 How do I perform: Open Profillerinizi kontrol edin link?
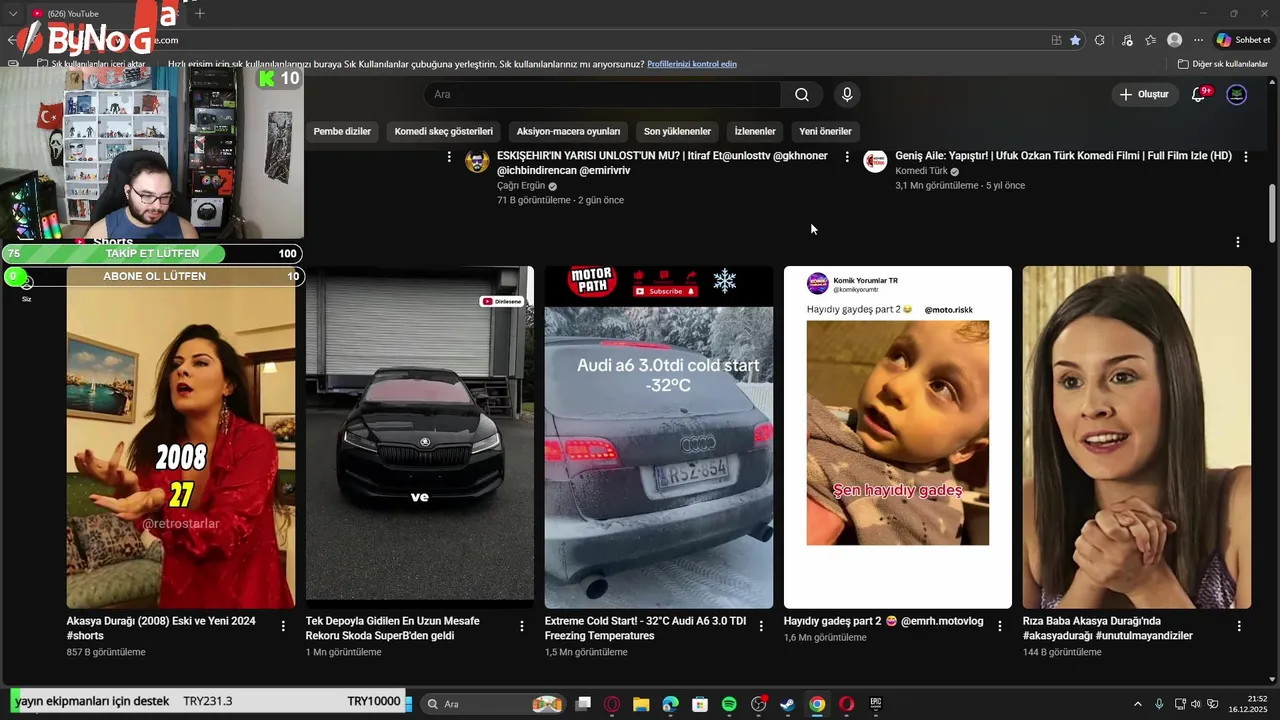692,64
